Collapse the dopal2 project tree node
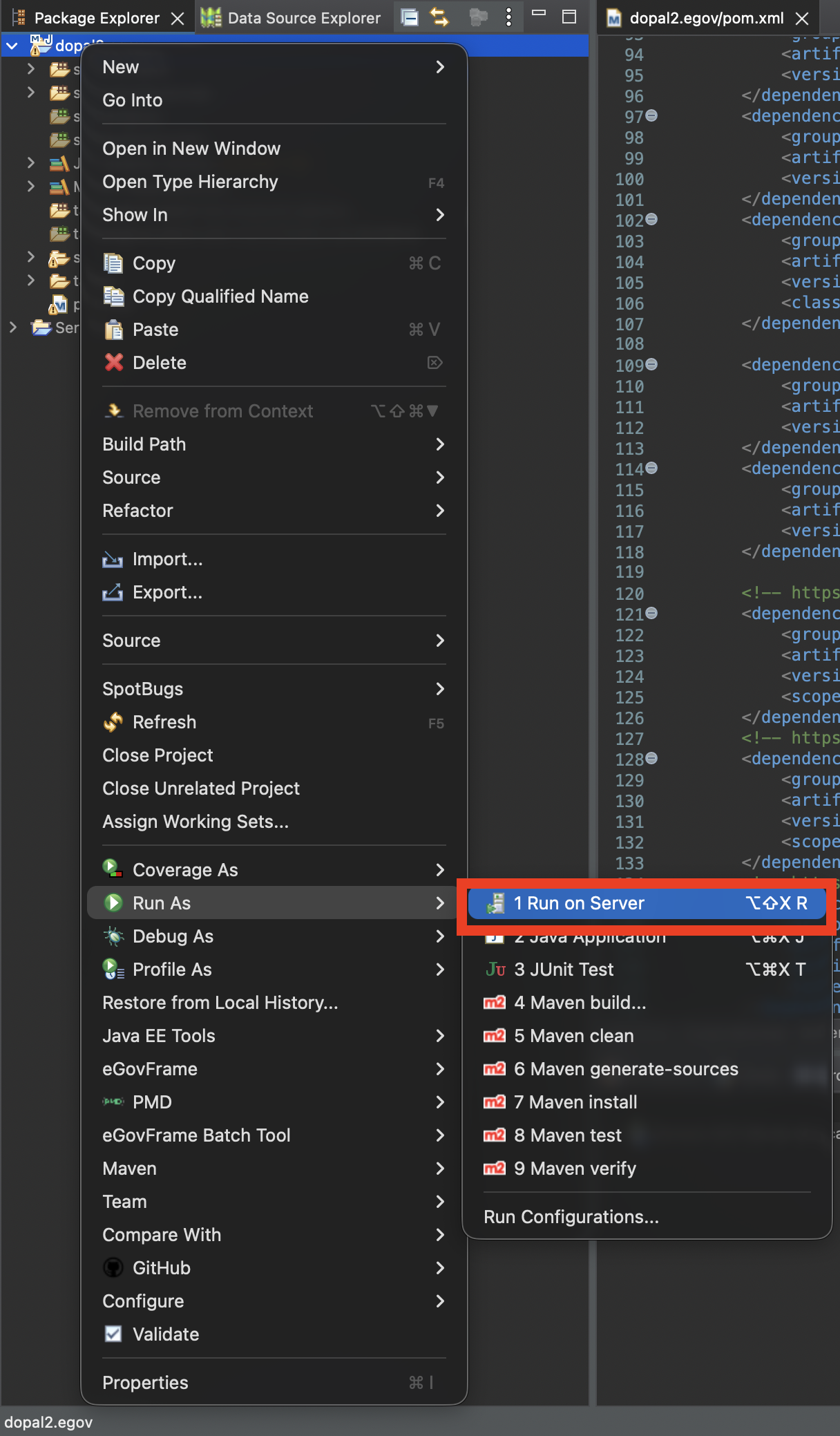The height and width of the screenshot is (1436, 840). (12, 46)
